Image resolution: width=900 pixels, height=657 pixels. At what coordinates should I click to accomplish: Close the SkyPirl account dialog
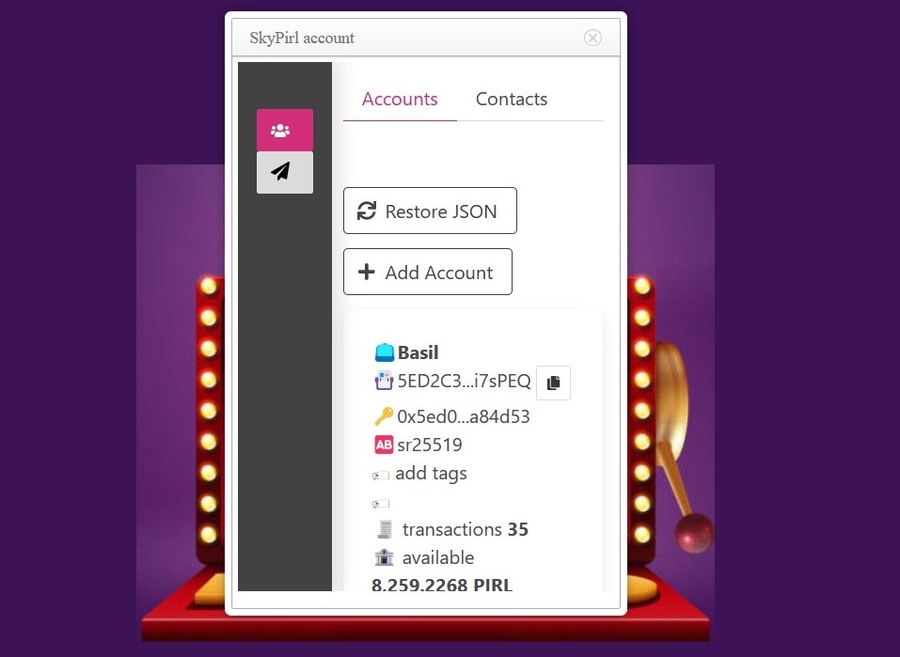point(593,38)
